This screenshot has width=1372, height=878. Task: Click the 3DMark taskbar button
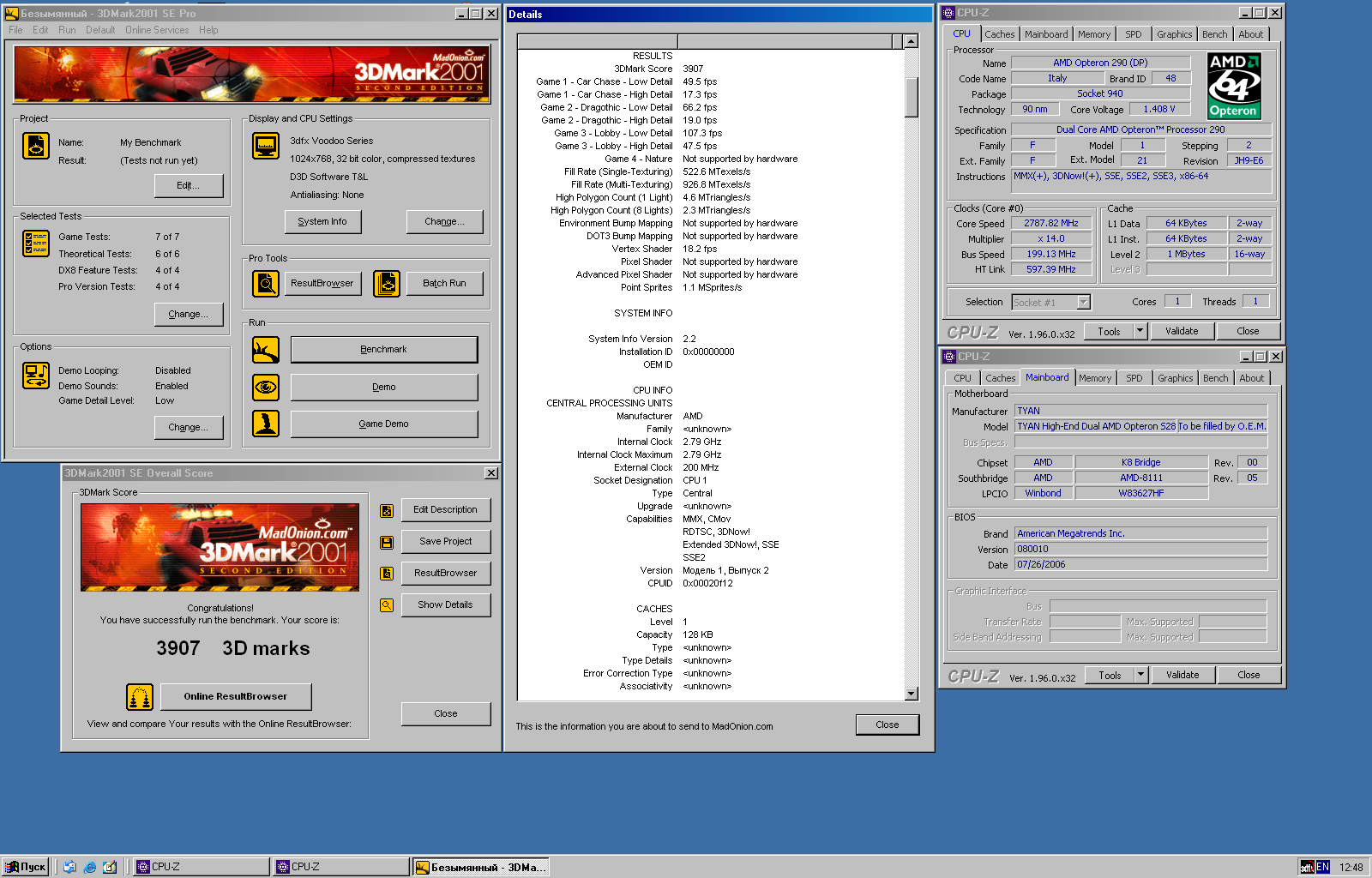pos(480,867)
